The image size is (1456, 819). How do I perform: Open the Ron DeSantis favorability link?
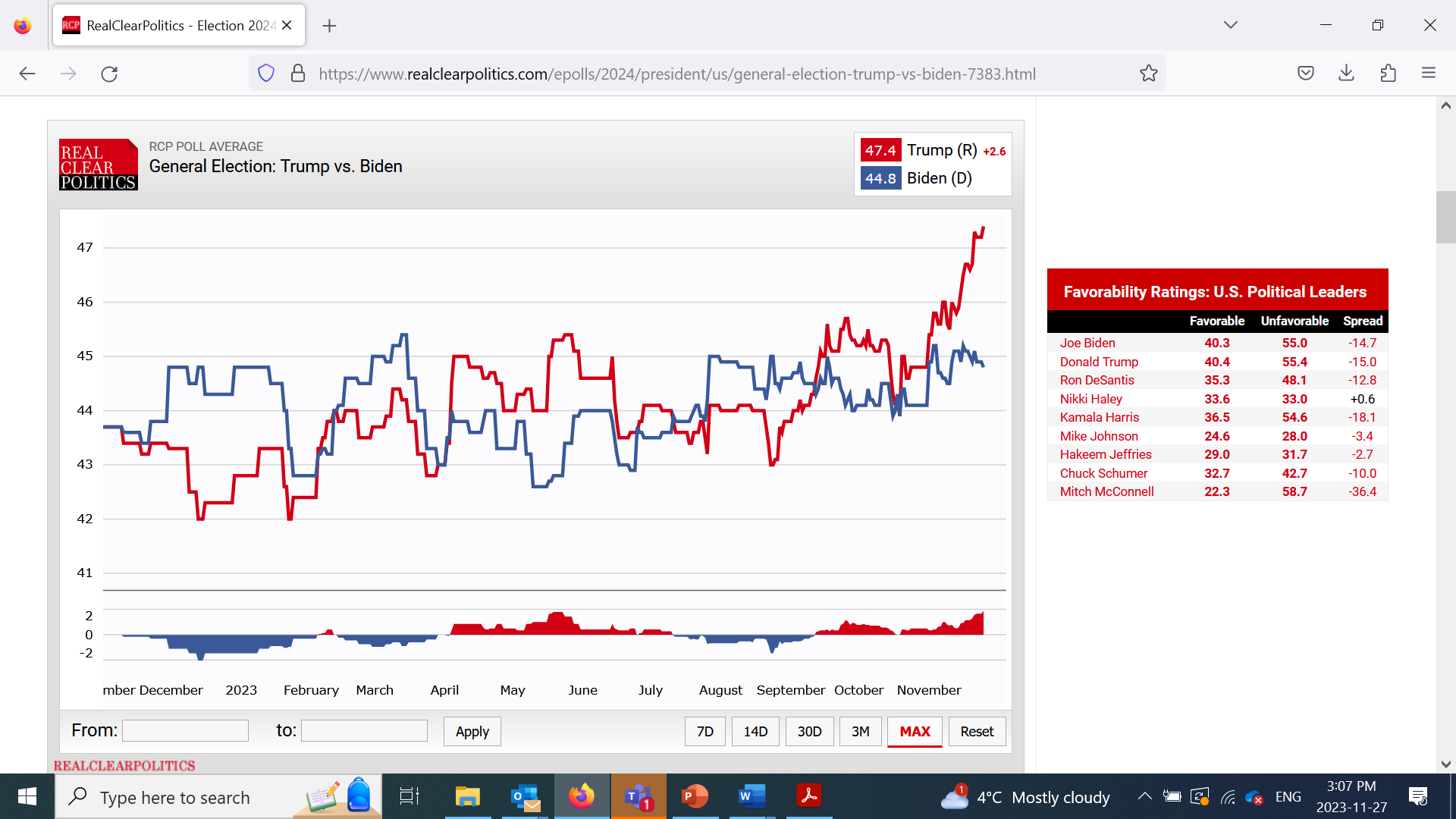coord(1097,380)
